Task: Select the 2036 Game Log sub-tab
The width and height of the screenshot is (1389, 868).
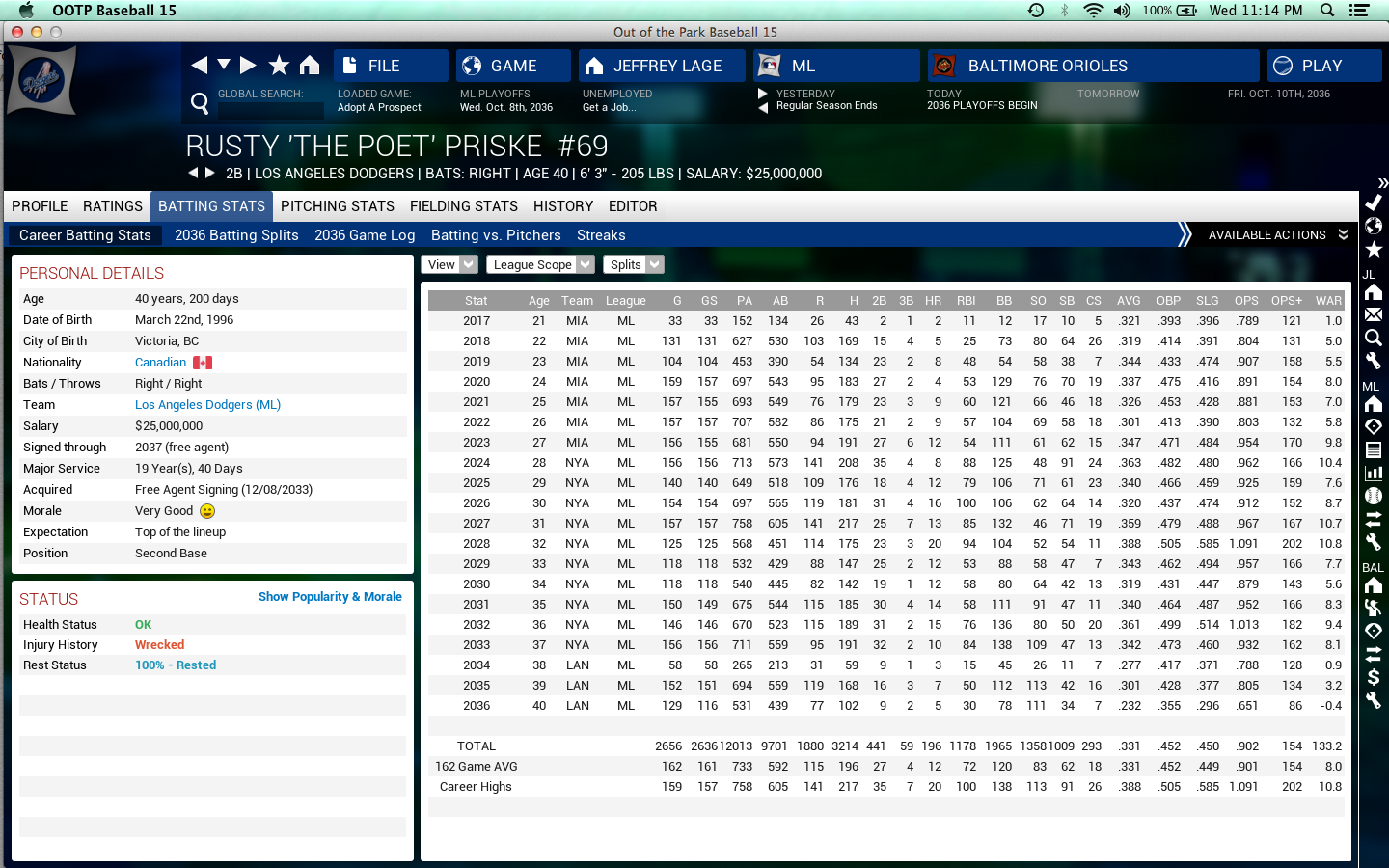Action: click(365, 235)
